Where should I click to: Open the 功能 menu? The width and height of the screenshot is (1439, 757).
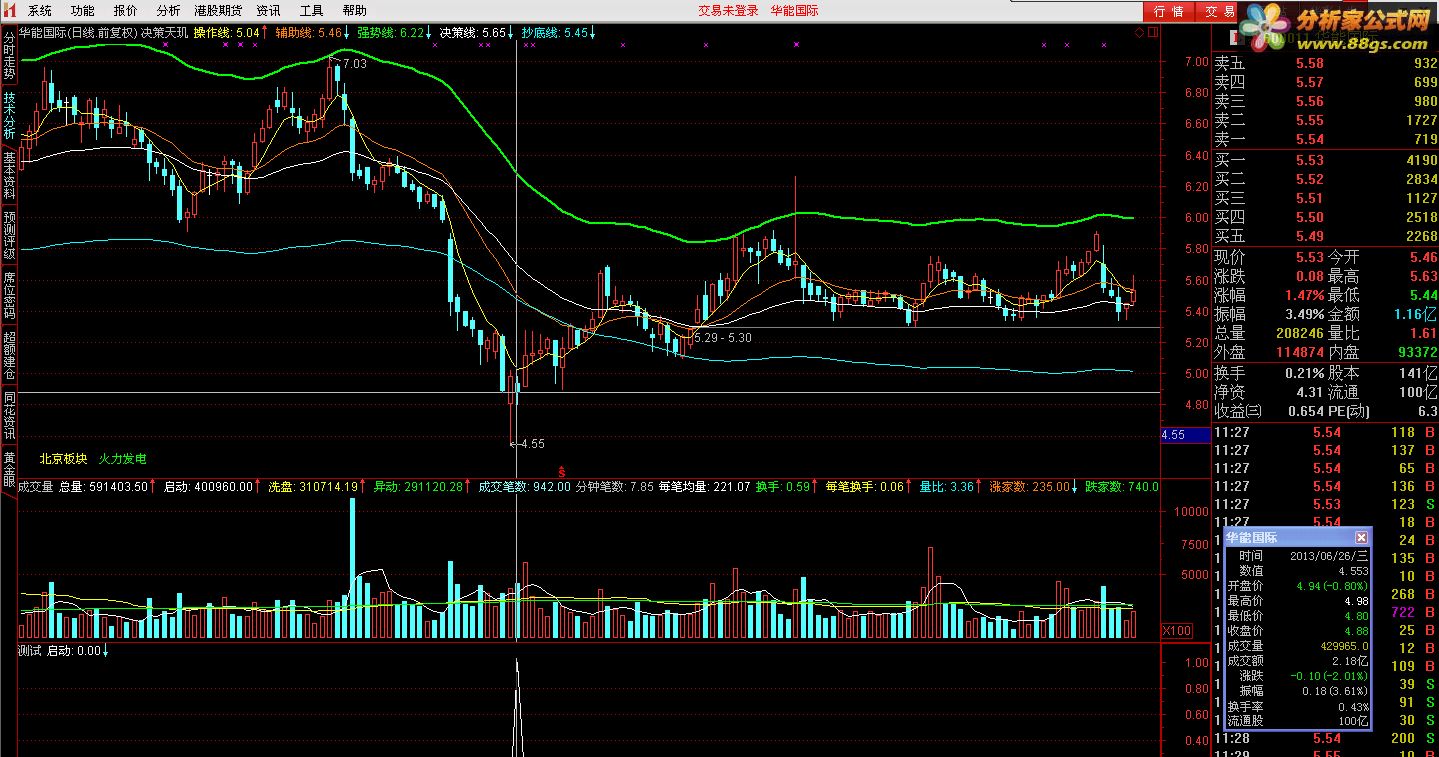(82, 11)
